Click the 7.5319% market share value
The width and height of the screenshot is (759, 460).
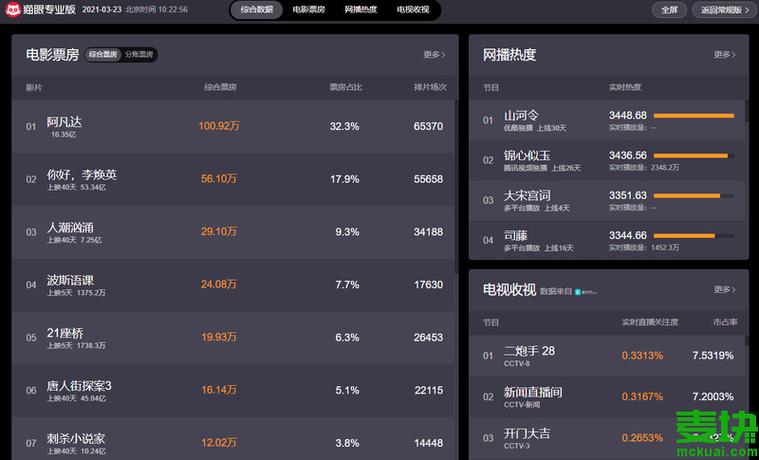(713, 355)
